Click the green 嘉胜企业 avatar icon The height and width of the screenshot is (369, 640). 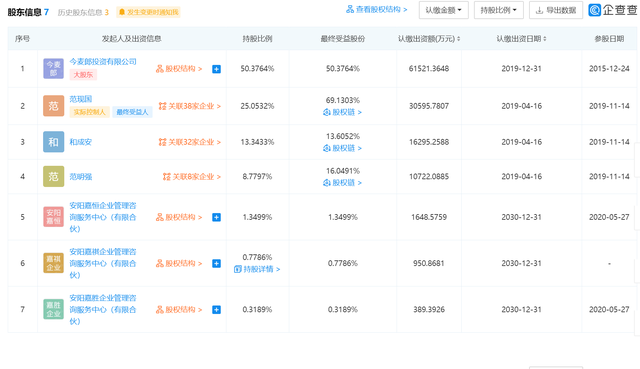(x=53, y=309)
